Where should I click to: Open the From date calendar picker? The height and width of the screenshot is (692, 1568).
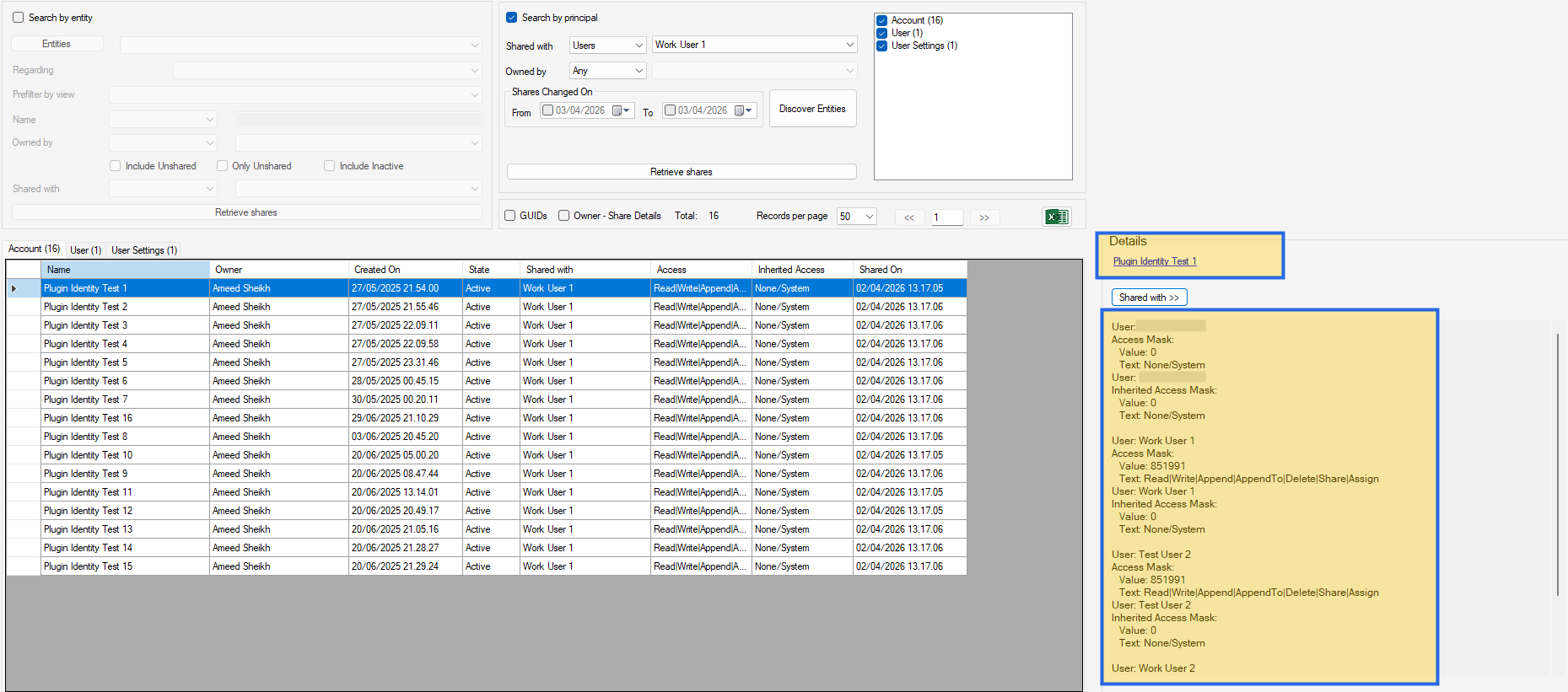coord(621,110)
